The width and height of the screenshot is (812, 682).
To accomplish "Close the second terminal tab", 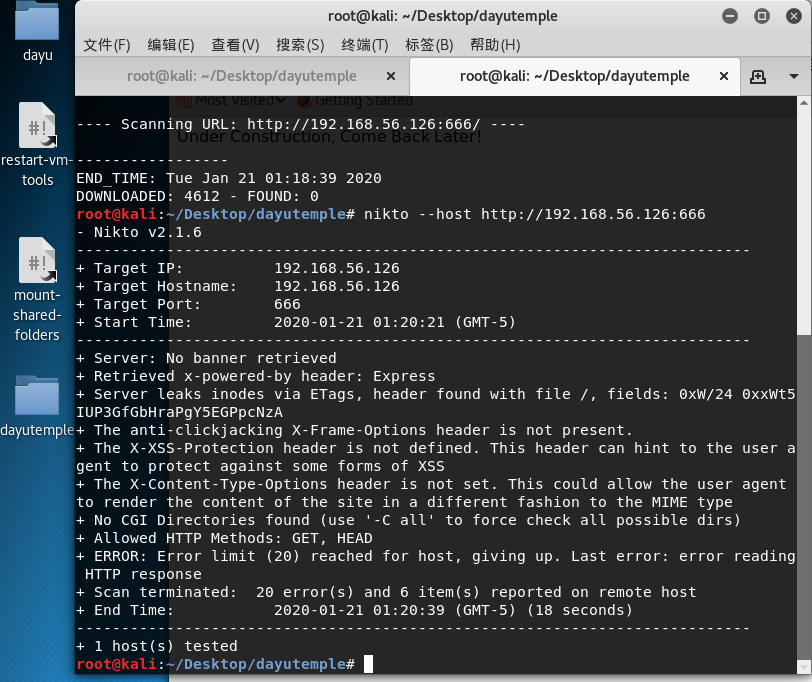I will [x=723, y=76].
